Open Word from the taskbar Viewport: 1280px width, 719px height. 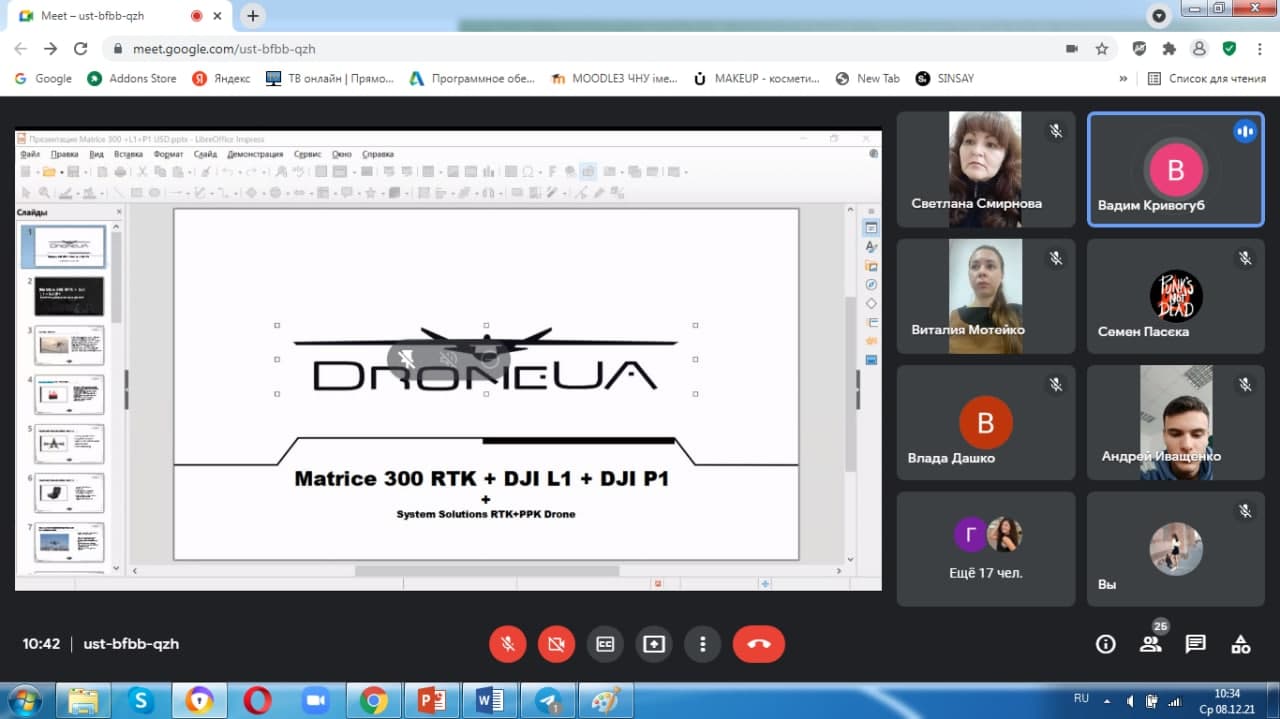(489, 700)
